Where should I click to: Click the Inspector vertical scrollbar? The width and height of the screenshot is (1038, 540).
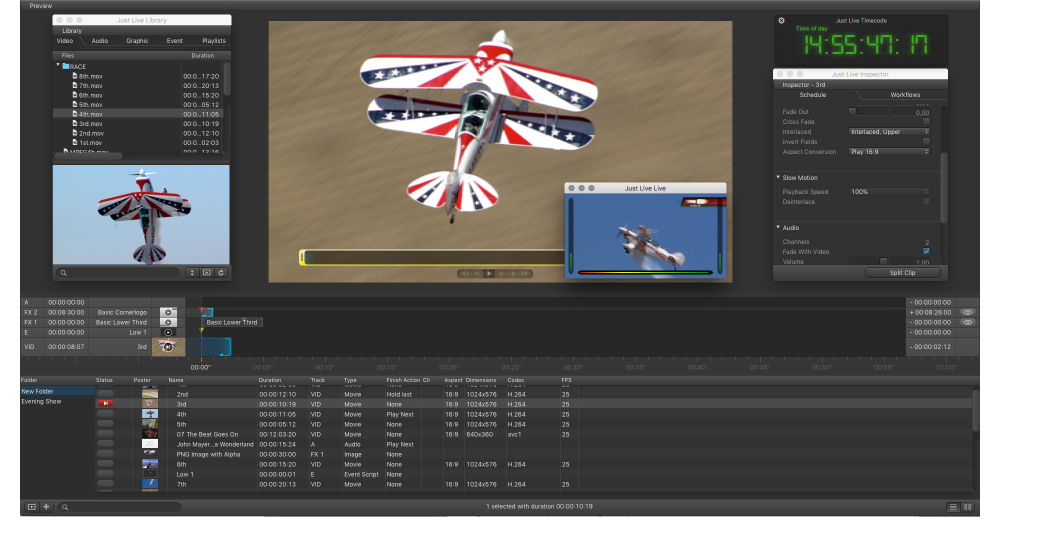point(943,187)
